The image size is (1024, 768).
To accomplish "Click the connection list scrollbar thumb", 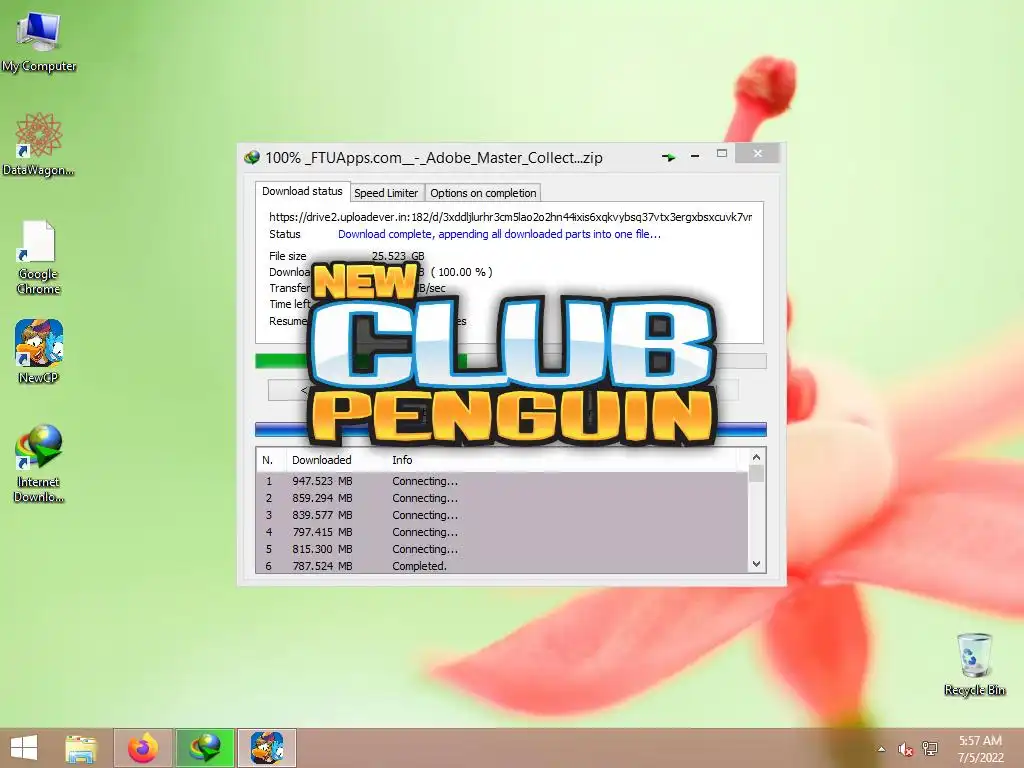I will (756, 474).
